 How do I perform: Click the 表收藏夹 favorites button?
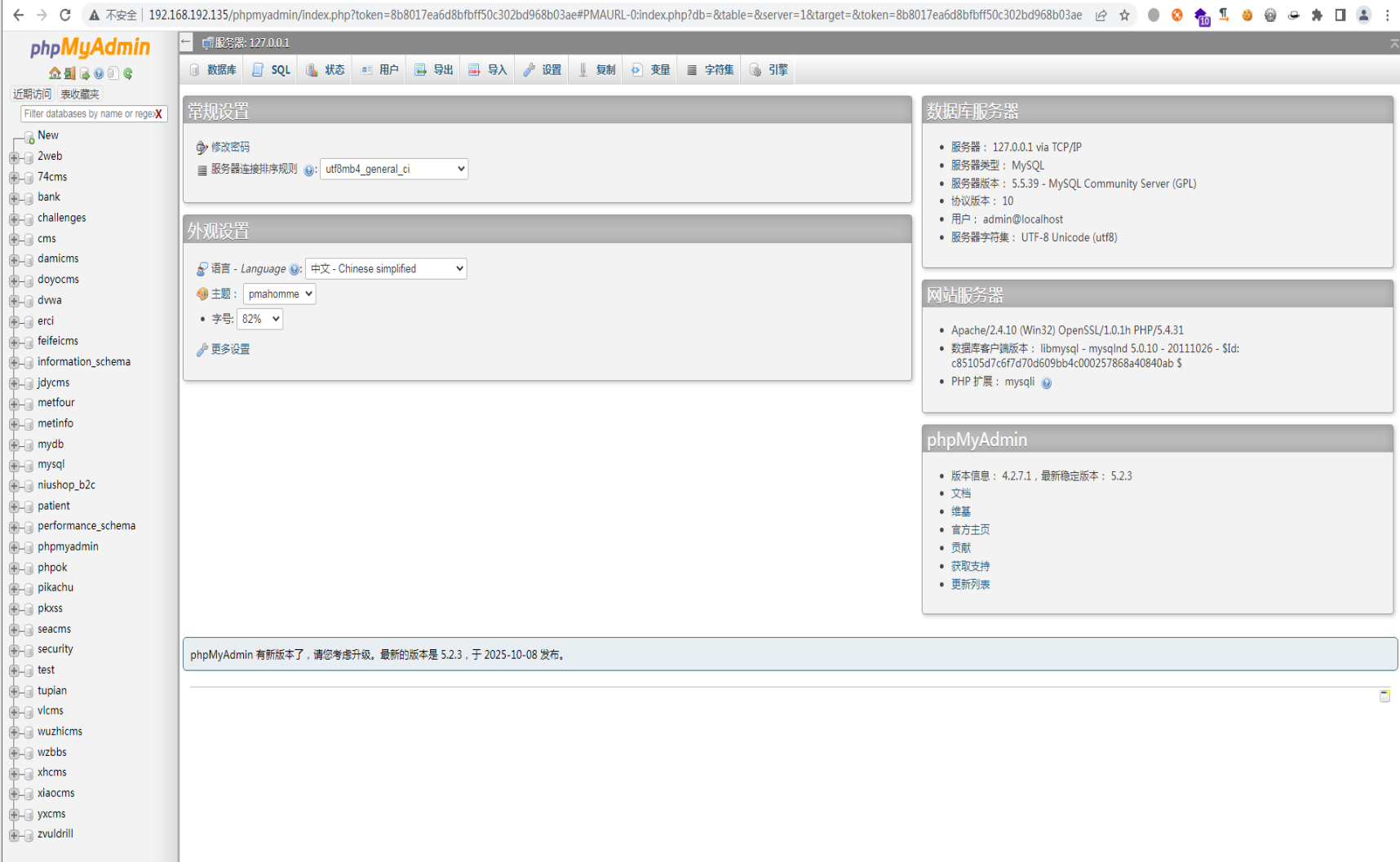click(80, 94)
